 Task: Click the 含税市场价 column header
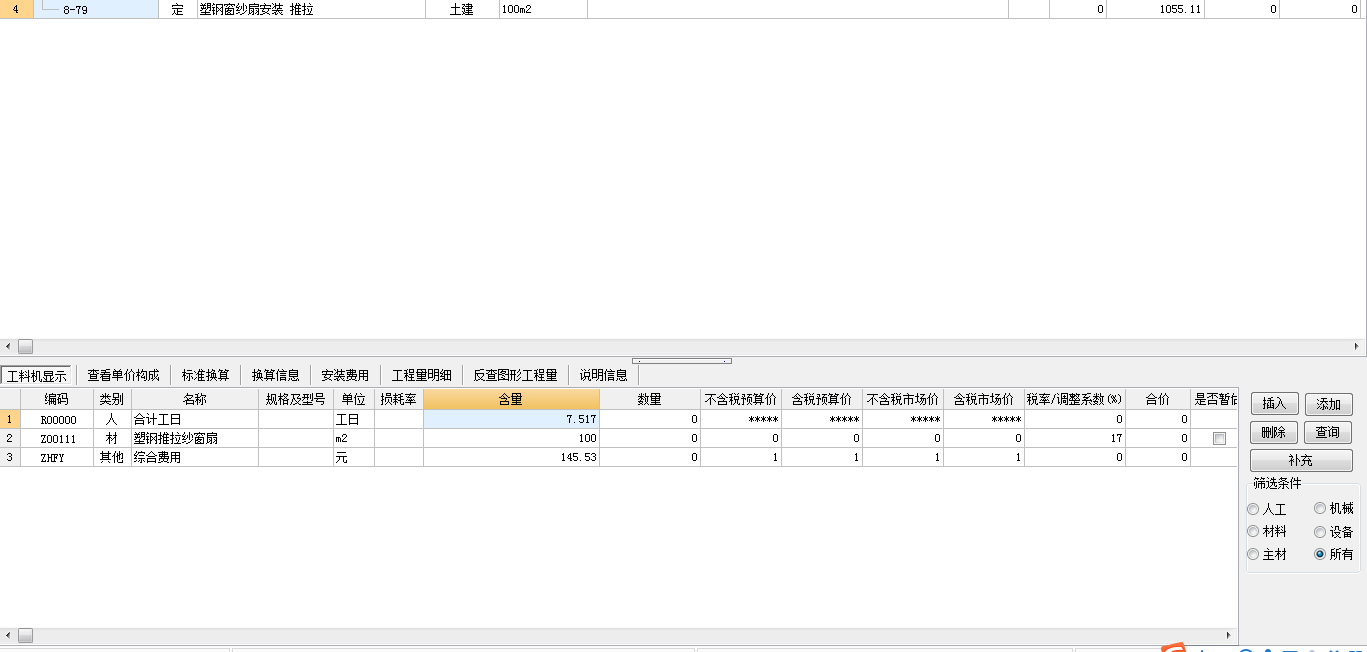click(983, 399)
